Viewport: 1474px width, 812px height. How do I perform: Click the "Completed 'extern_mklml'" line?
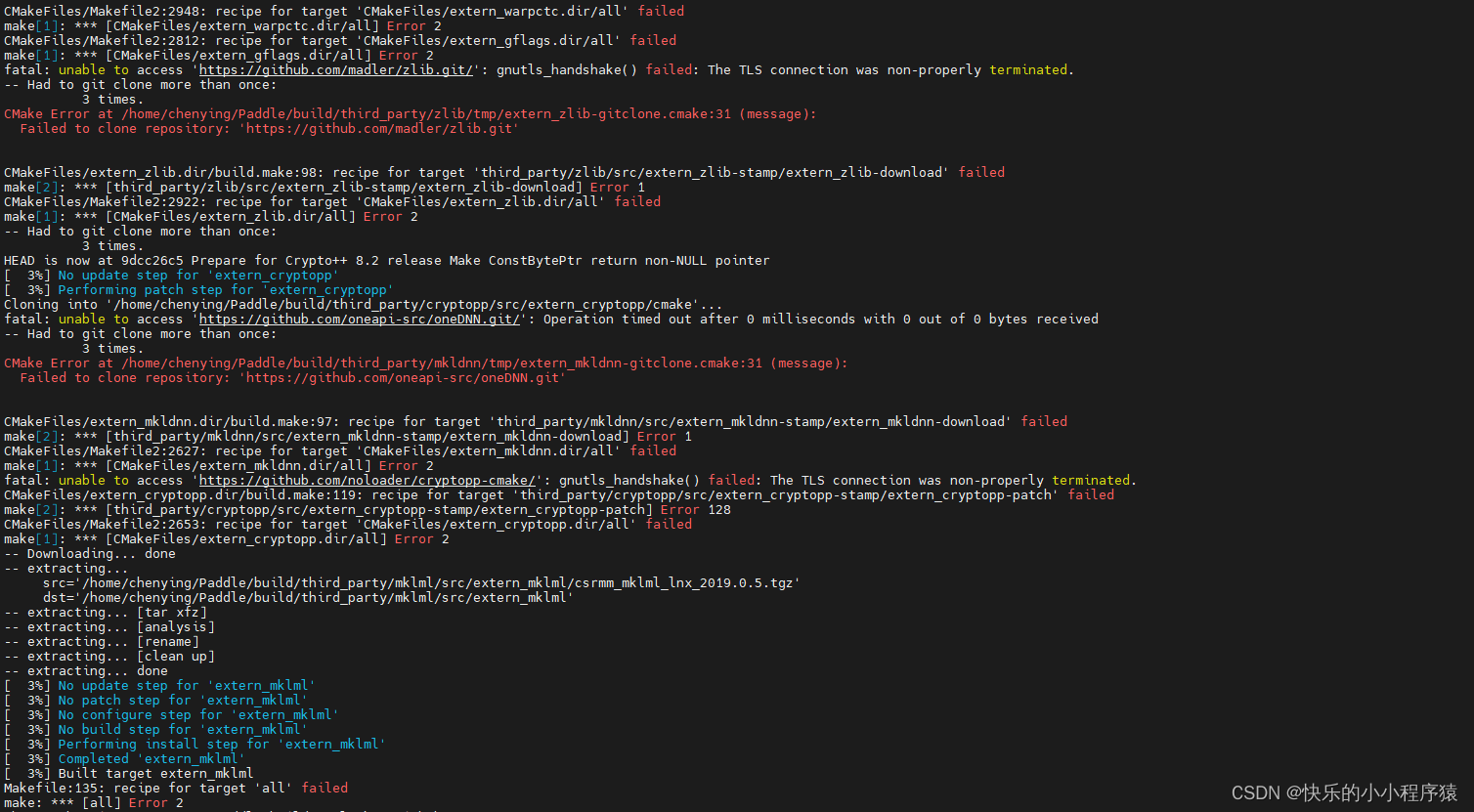(x=125, y=759)
